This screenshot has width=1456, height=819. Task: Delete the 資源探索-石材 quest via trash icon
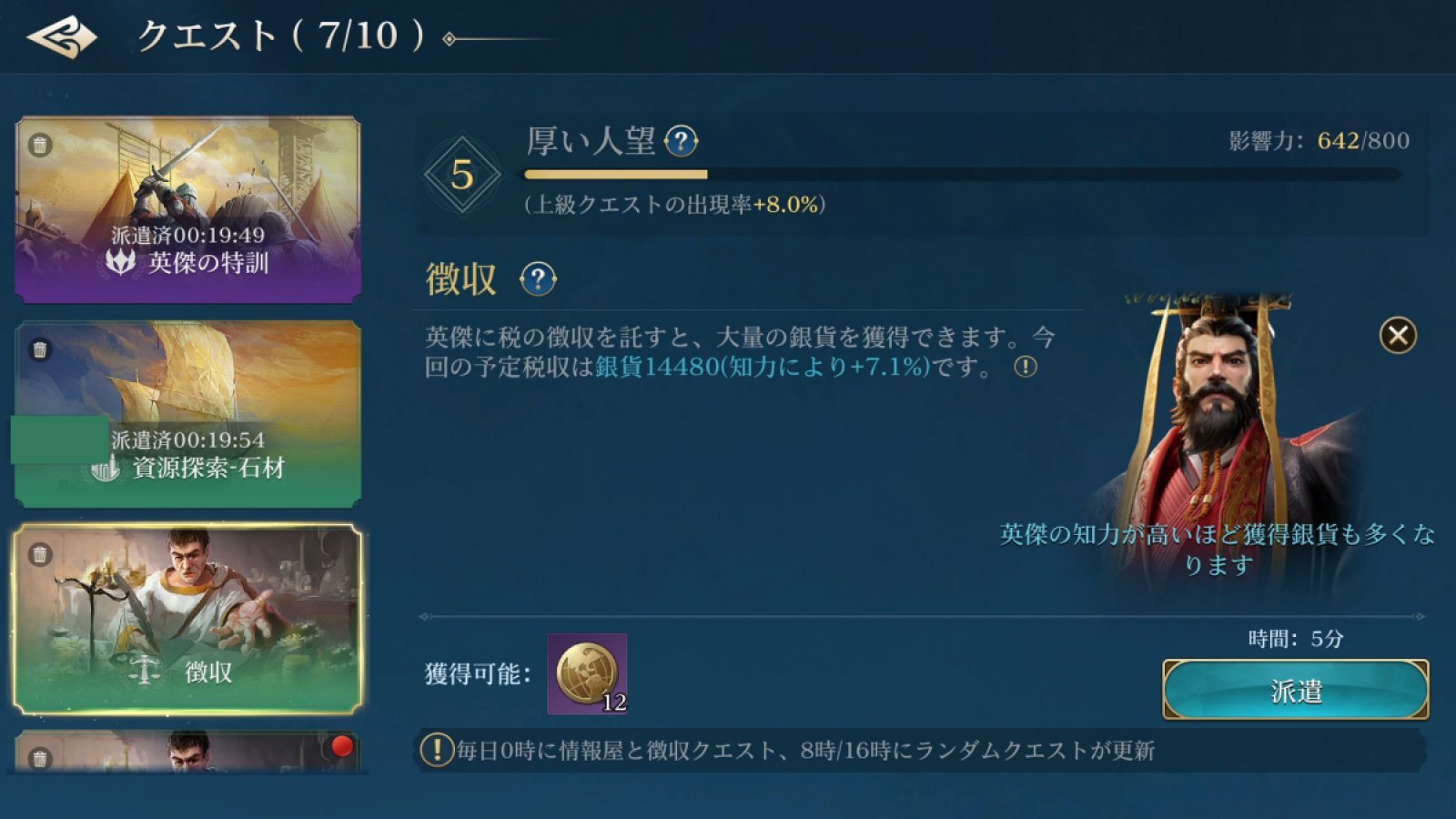pyautogui.click(x=39, y=349)
